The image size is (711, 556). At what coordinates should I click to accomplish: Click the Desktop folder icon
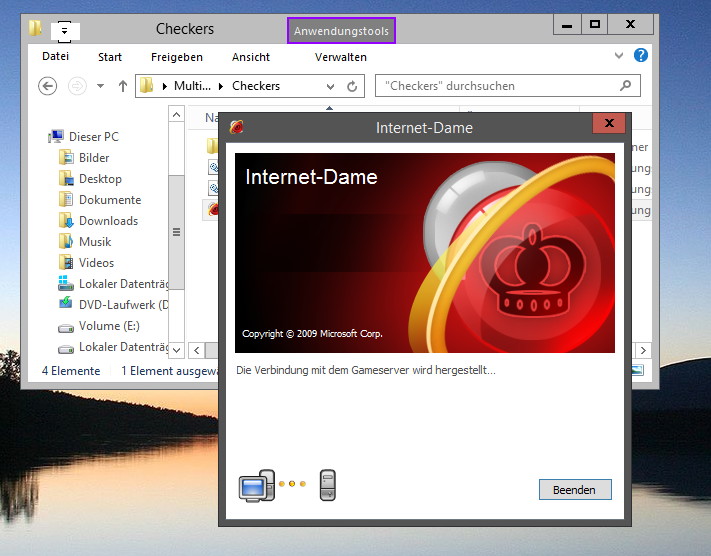pyautogui.click(x=66, y=179)
